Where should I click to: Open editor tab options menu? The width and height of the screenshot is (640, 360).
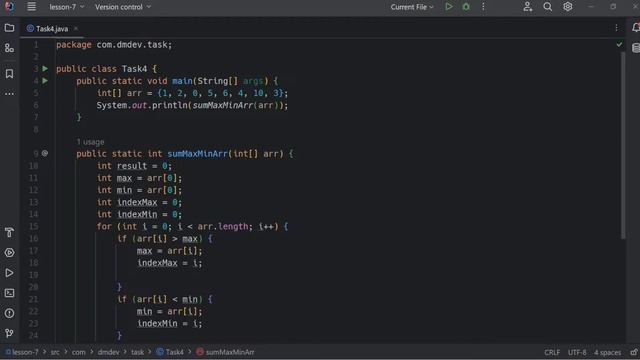tap(616, 28)
